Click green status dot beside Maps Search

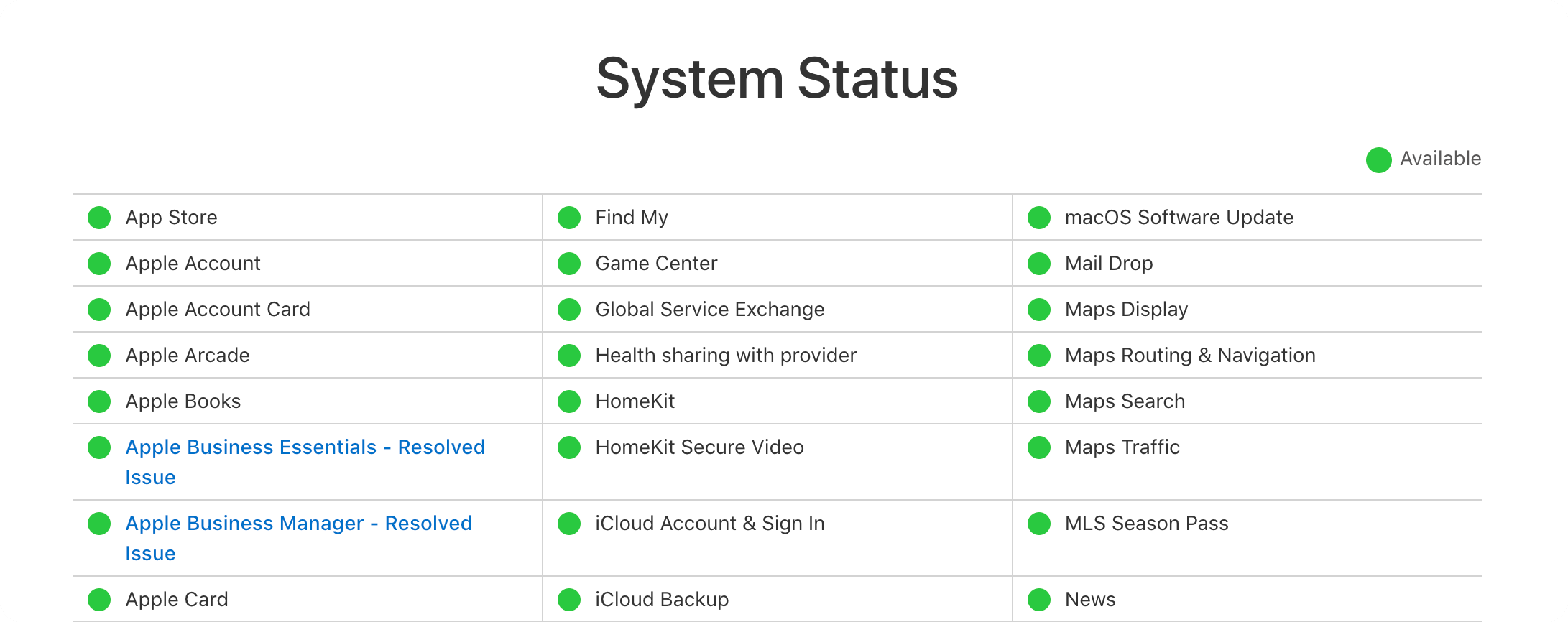[x=1039, y=401]
